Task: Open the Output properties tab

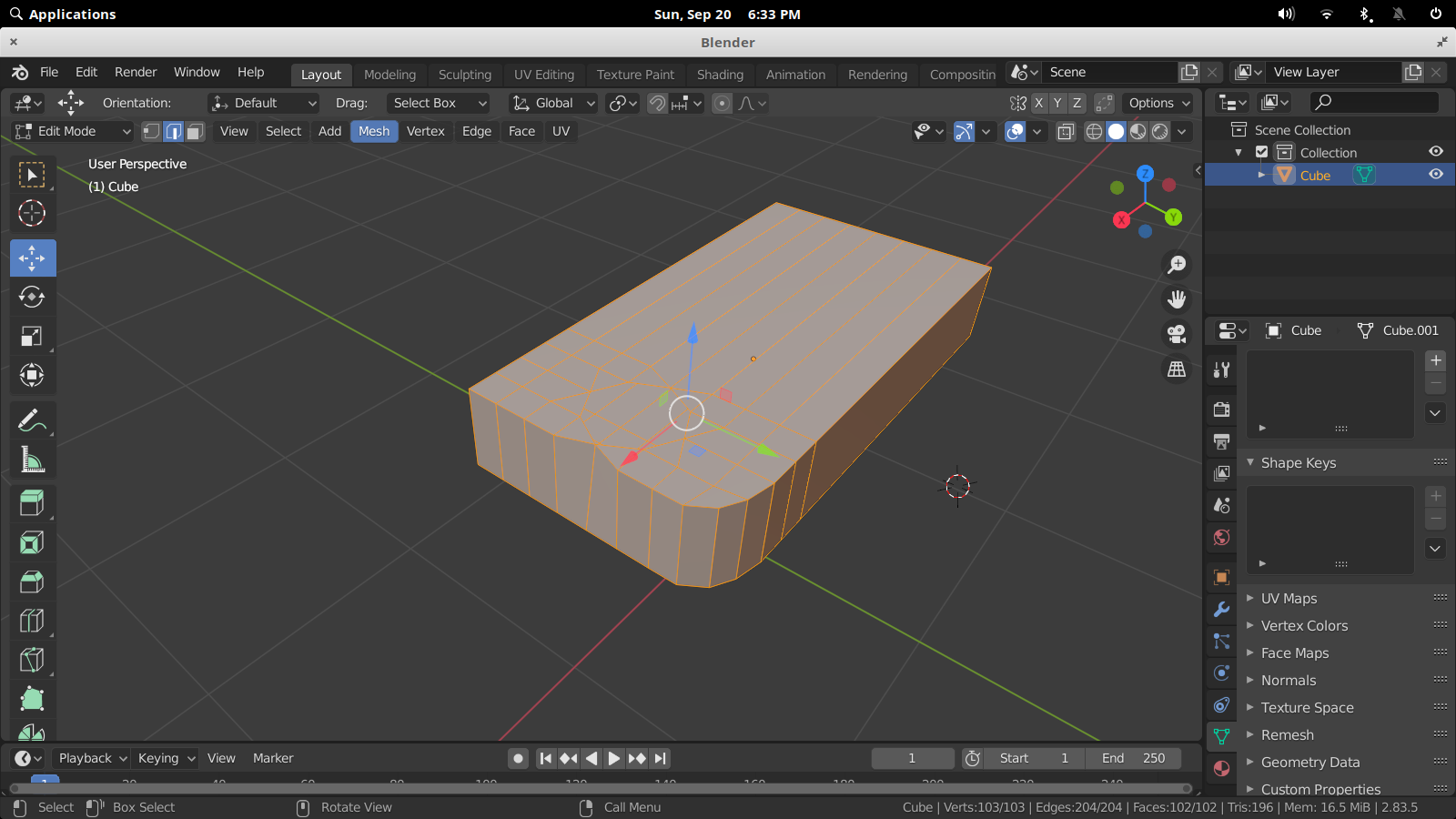Action: click(x=1221, y=441)
